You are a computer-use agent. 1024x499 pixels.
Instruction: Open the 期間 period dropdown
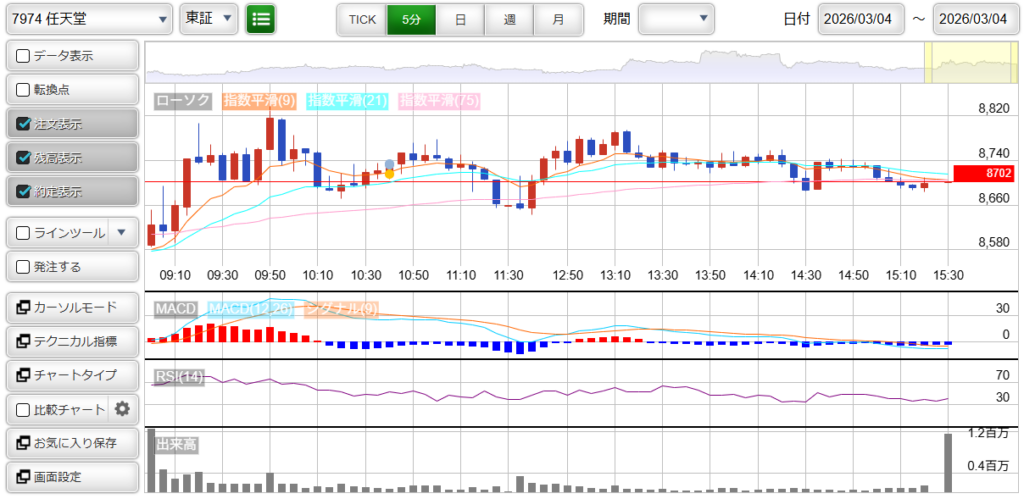point(676,19)
